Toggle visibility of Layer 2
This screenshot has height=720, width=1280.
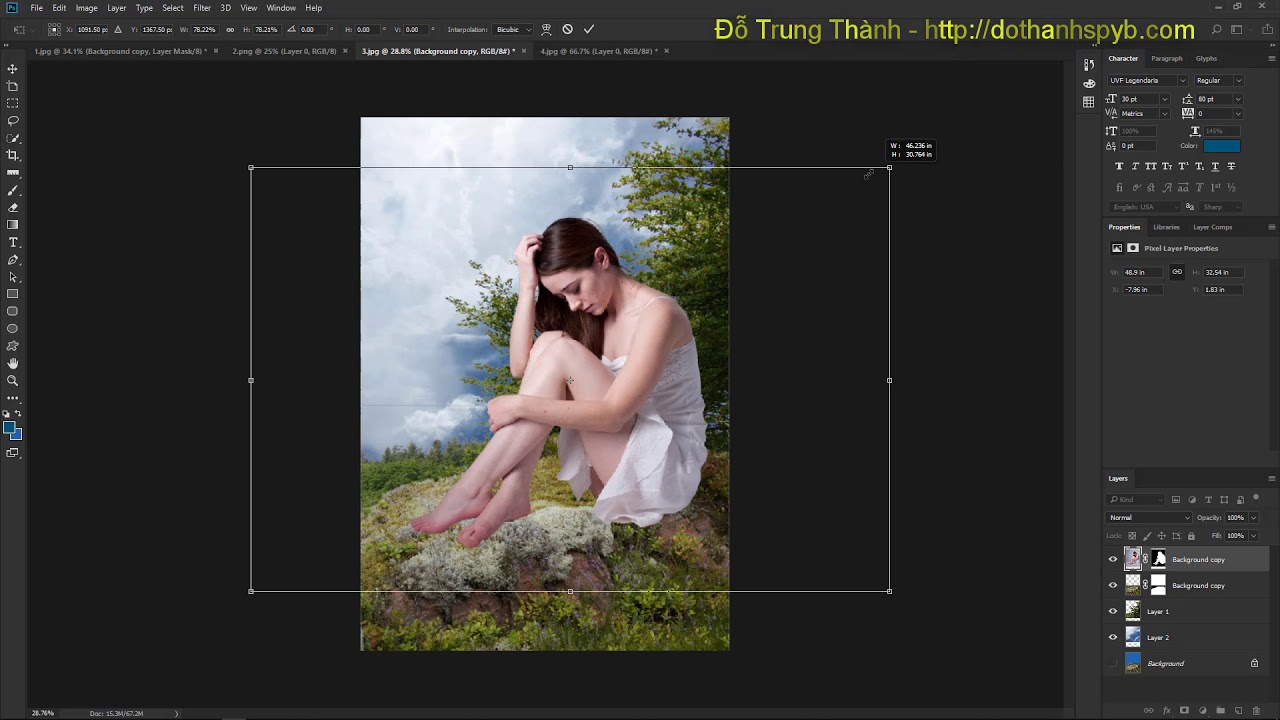[x=1113, y=637]
